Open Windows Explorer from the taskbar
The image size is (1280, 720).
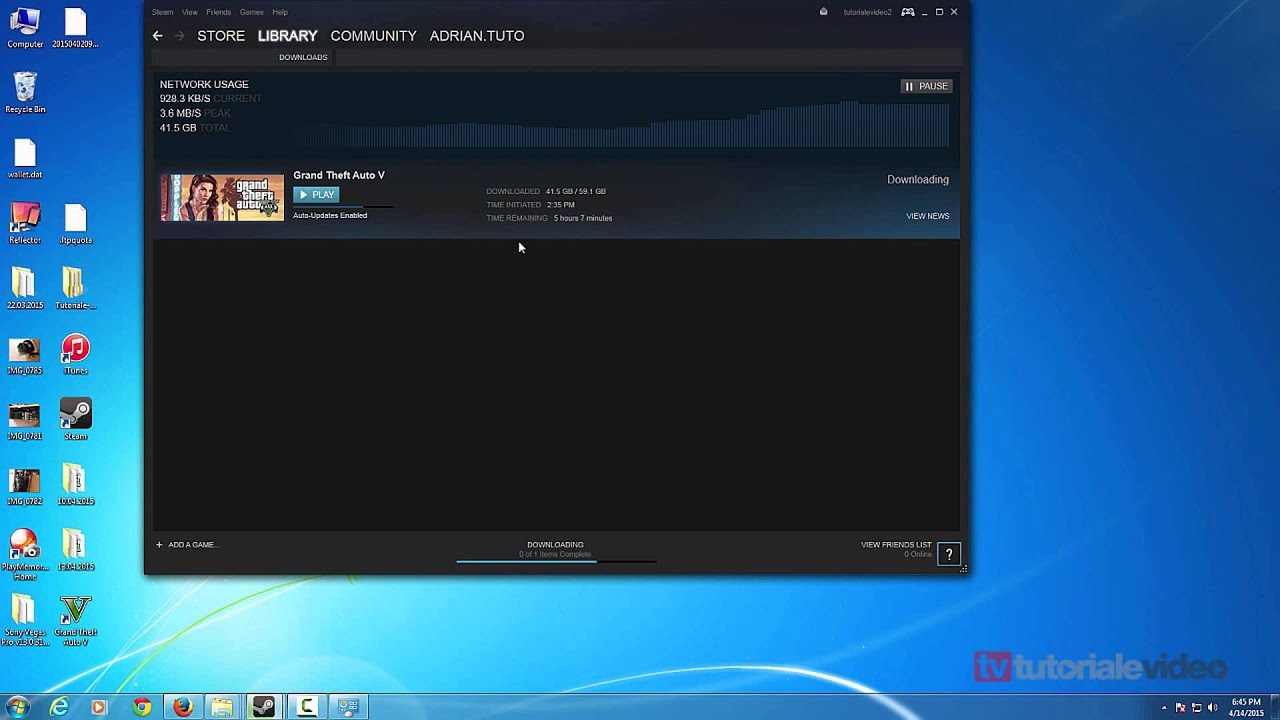(x=222, y=707)
